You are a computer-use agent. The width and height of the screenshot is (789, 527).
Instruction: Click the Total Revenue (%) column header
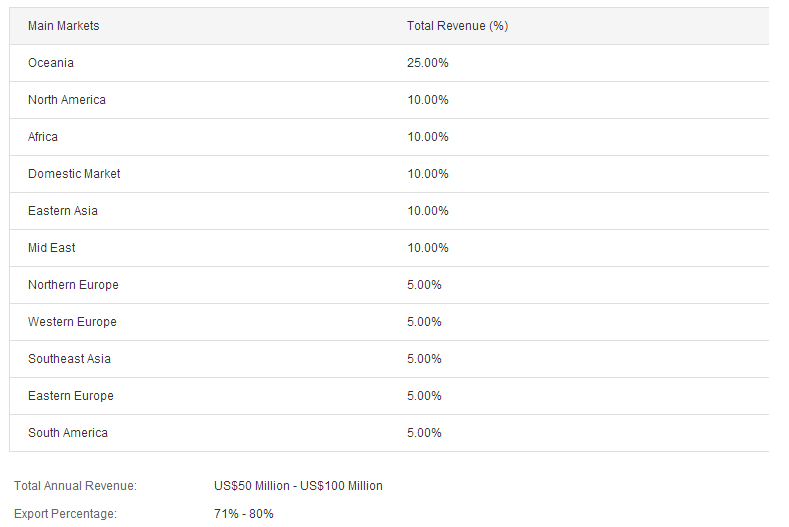pyautogui.click(x=457, y=26)
